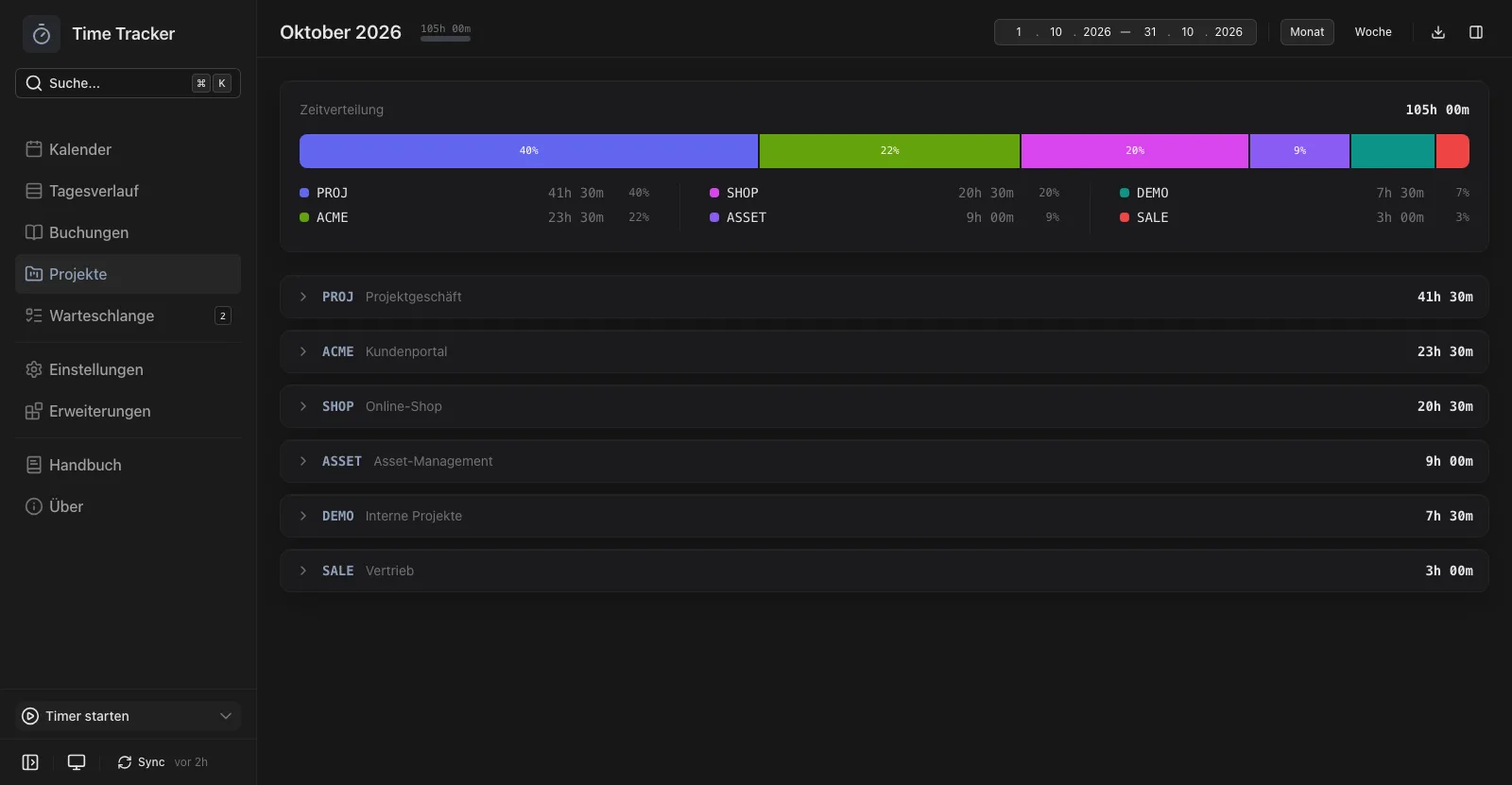This screenshot has height=785, width=1512.
Task: Open Erweiterungen extensions page
Action: tap(128, 411)
